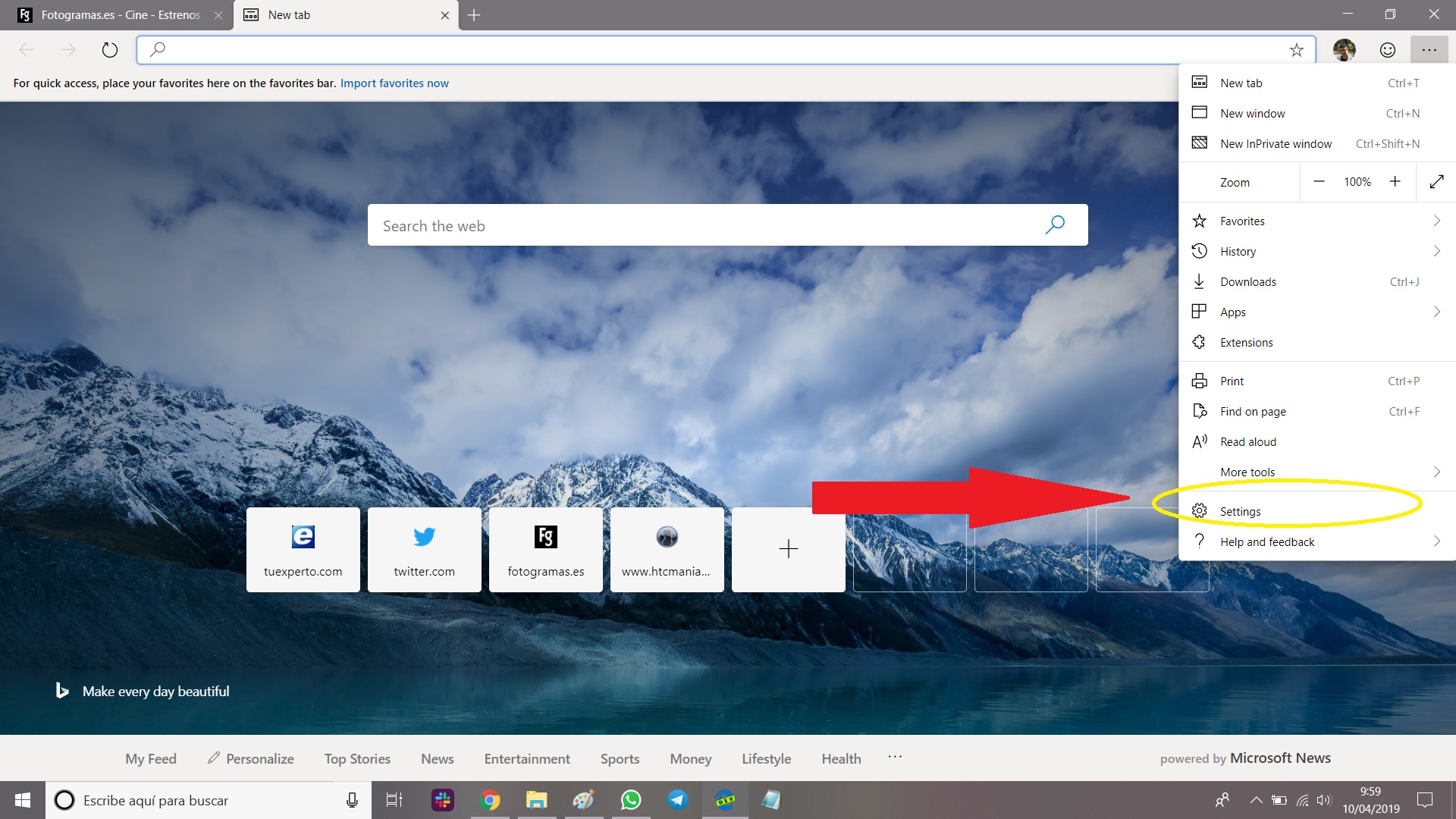Click the refresh page icon
Viewport: 1456px width, 819px height.
(110, 50)
